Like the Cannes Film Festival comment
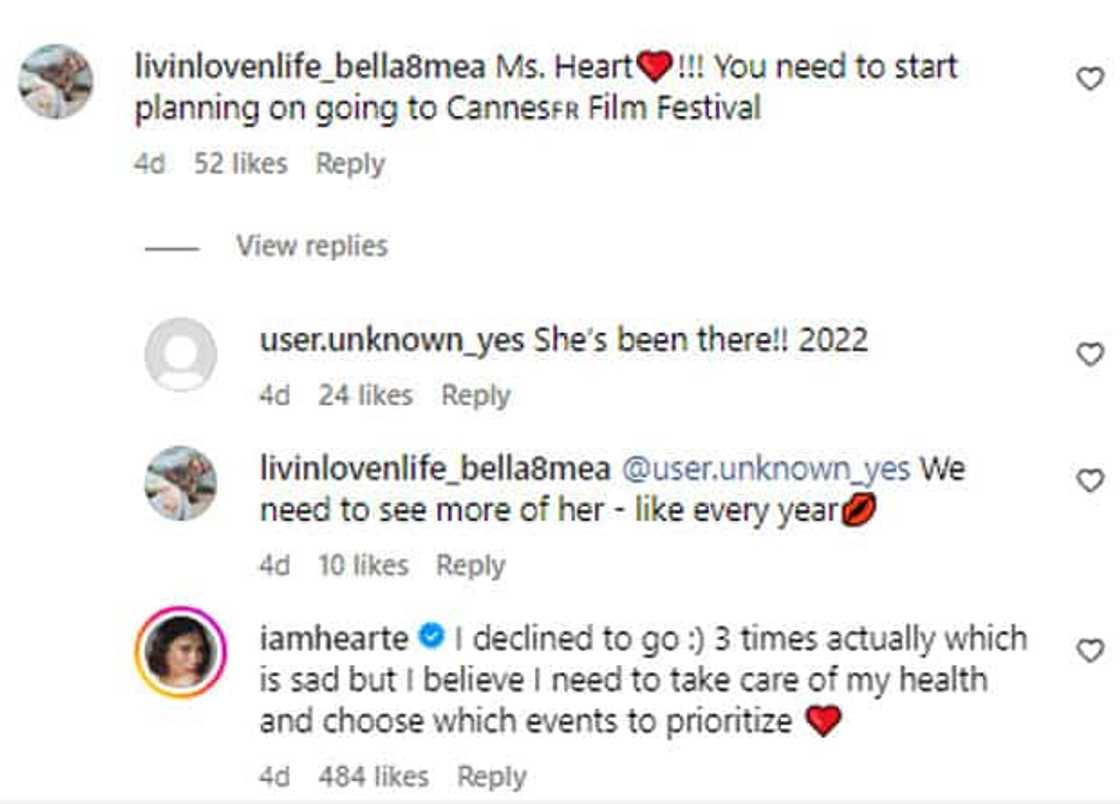The image size is (1120, 804). (1089, 79)
